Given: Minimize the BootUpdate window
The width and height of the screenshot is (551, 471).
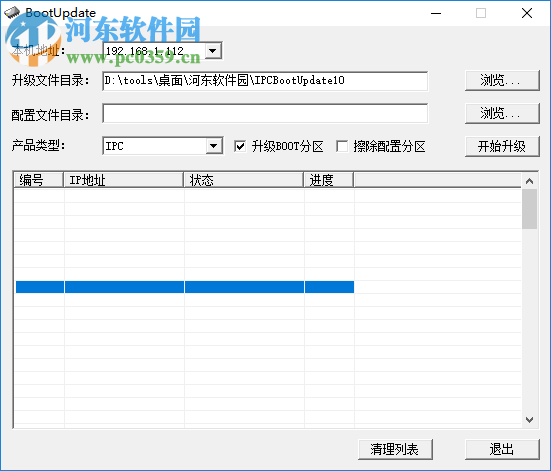Looking at the screenshot, I should (436, 13).
